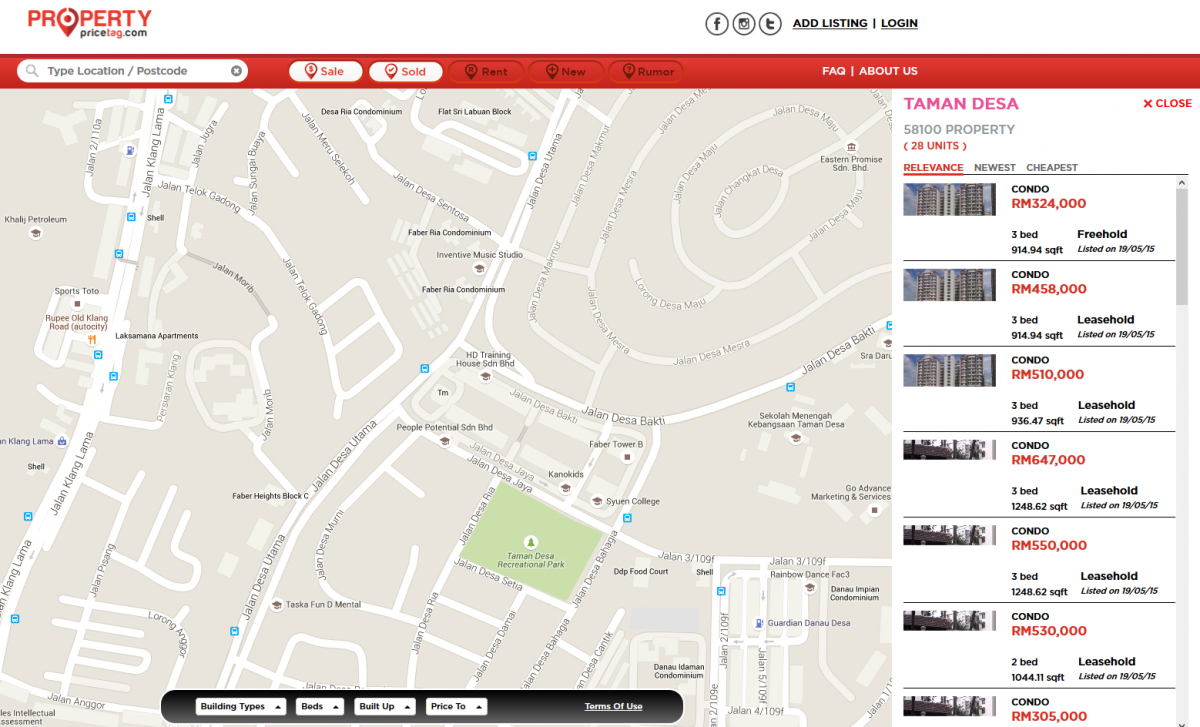The height and width of the screenshot is (727, 1200).
Task: Select the RM510,000 listing price
Action: pos(1048,375)
